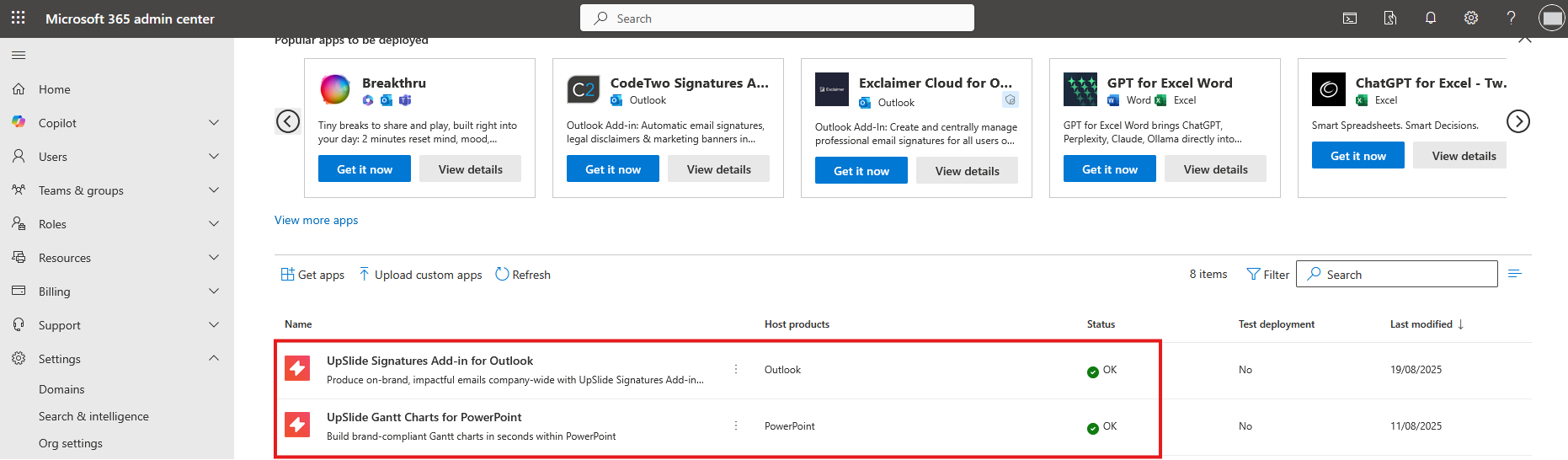Viewport: 1568px width, 460px height.
Task: Expand the Users nav section
Action: tap(214, 156)
